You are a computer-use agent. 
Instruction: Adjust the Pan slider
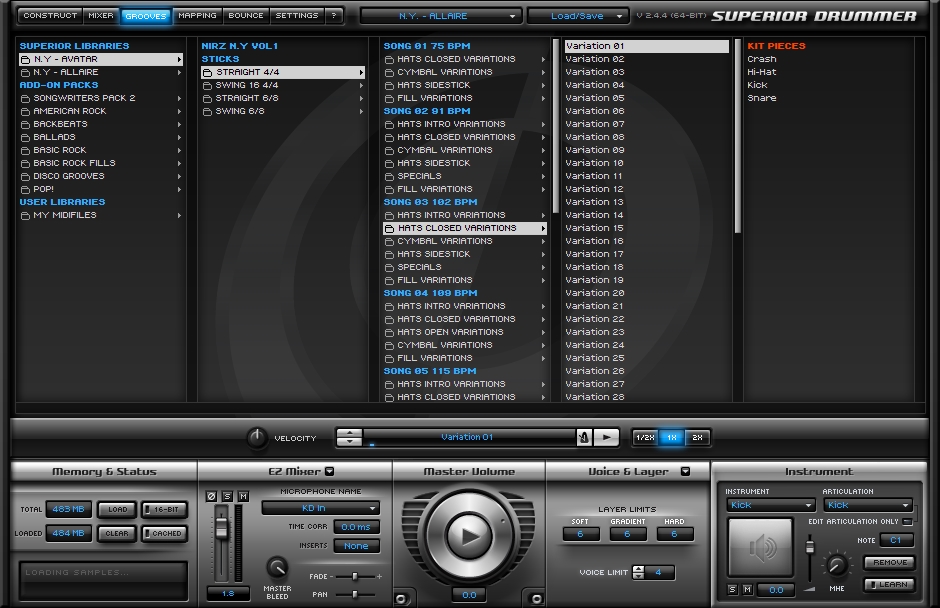(x=355, y=595)
